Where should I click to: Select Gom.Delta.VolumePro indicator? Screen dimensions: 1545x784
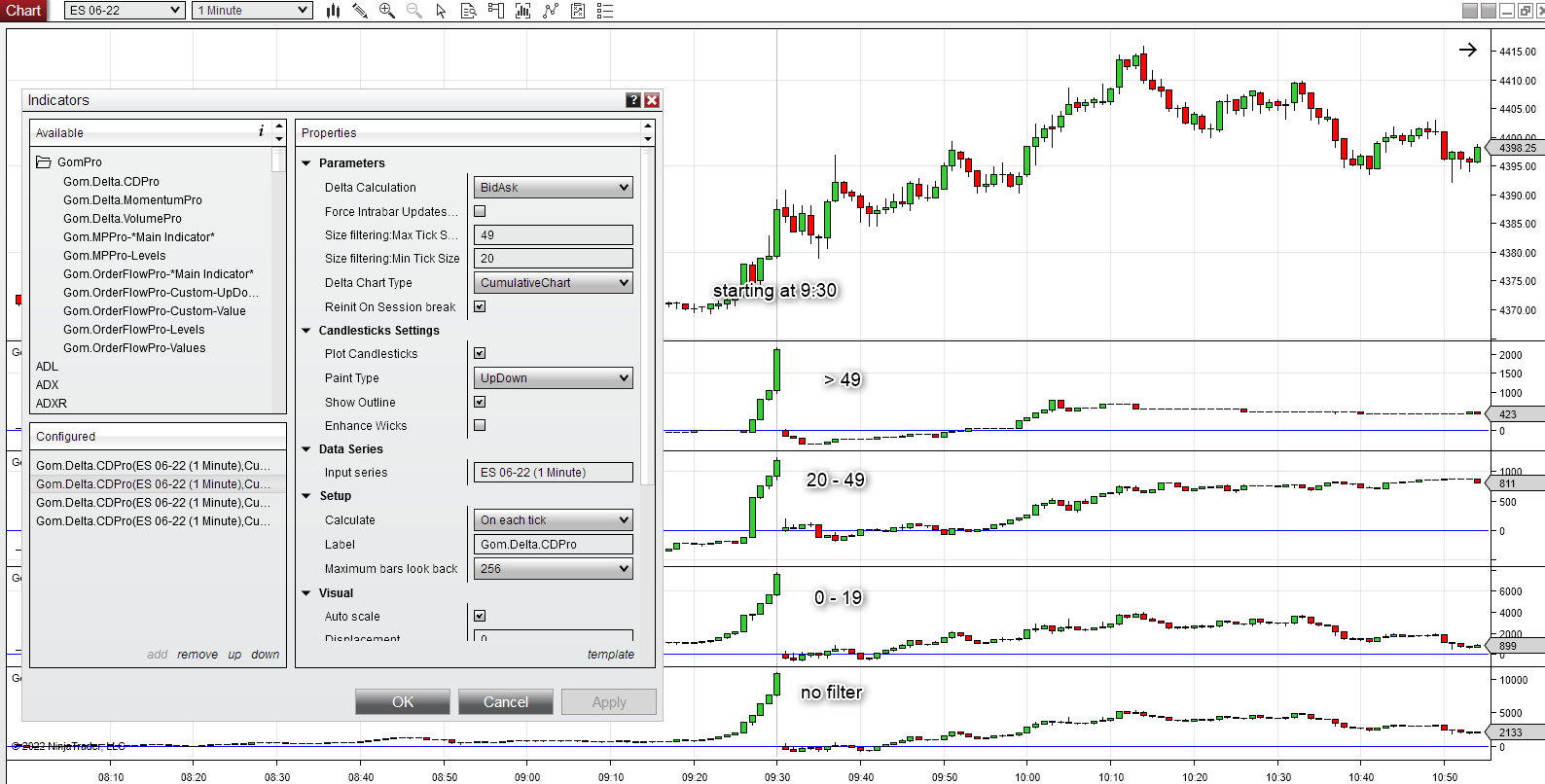123,219
